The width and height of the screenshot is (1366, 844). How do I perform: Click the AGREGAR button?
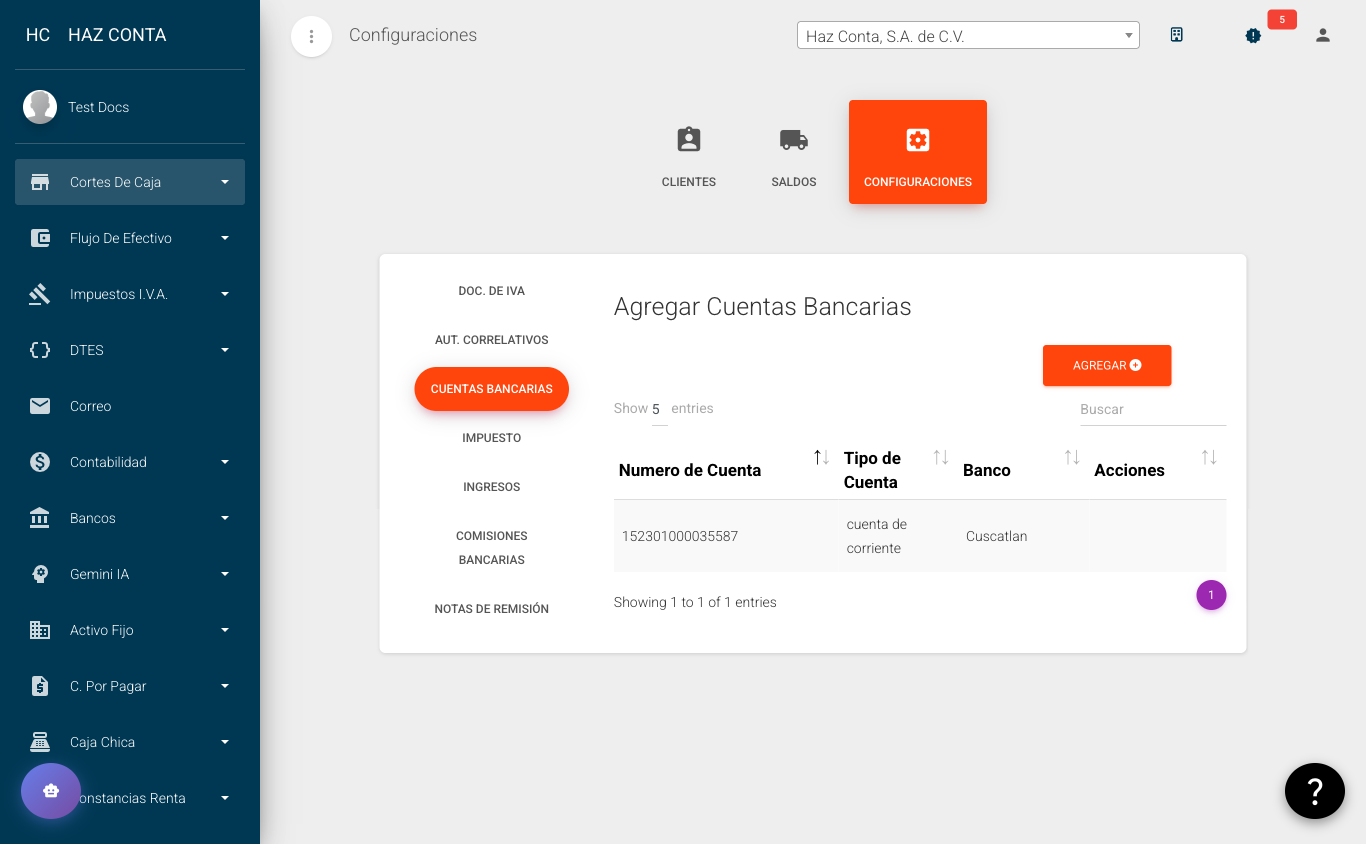click(1107, 365)
